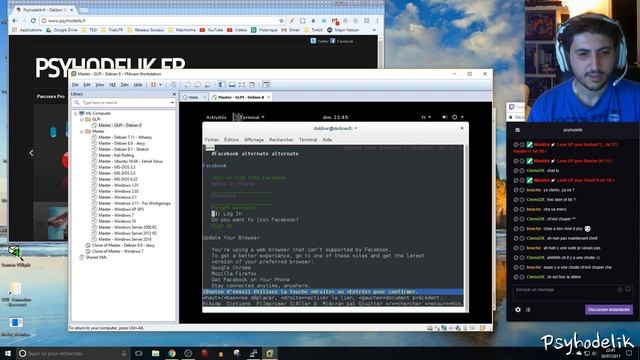The width and height of the screenshot is (640, 360).
Task: Select Master - Windows XP SP3 VM
Action: pos(121,209)
